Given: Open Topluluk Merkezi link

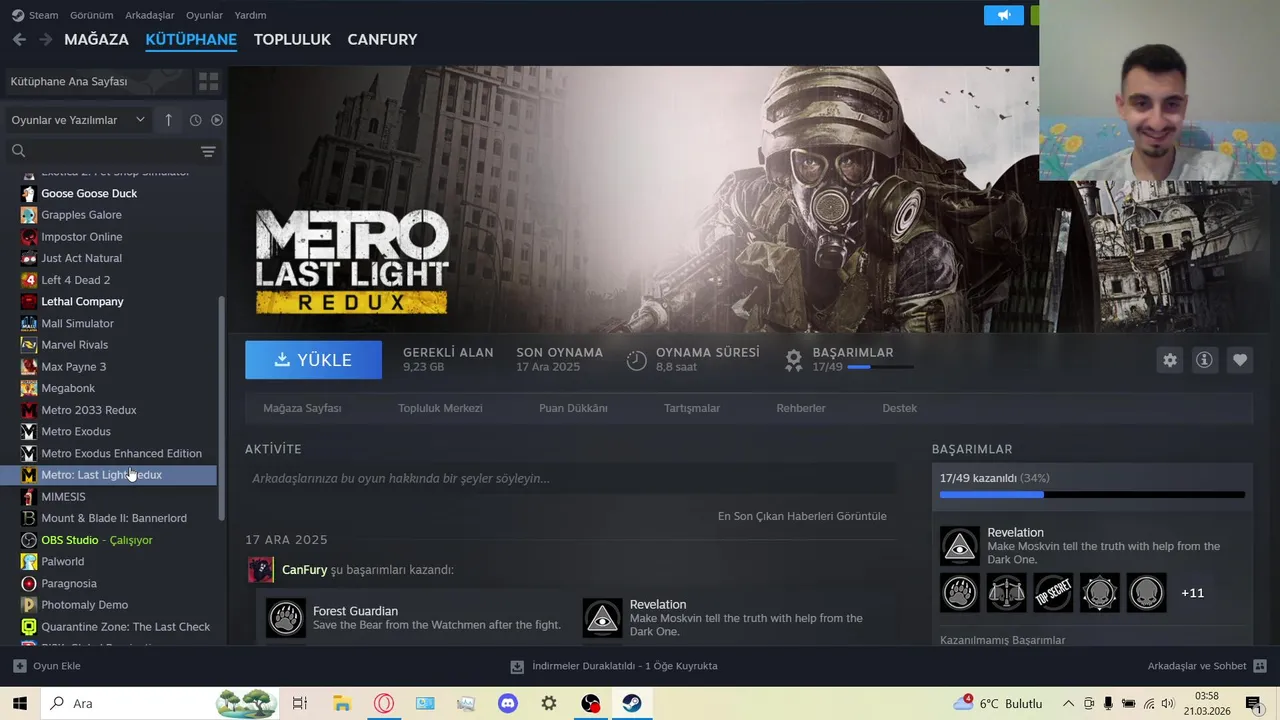Looking at the screenshot, I should (440, 408).
